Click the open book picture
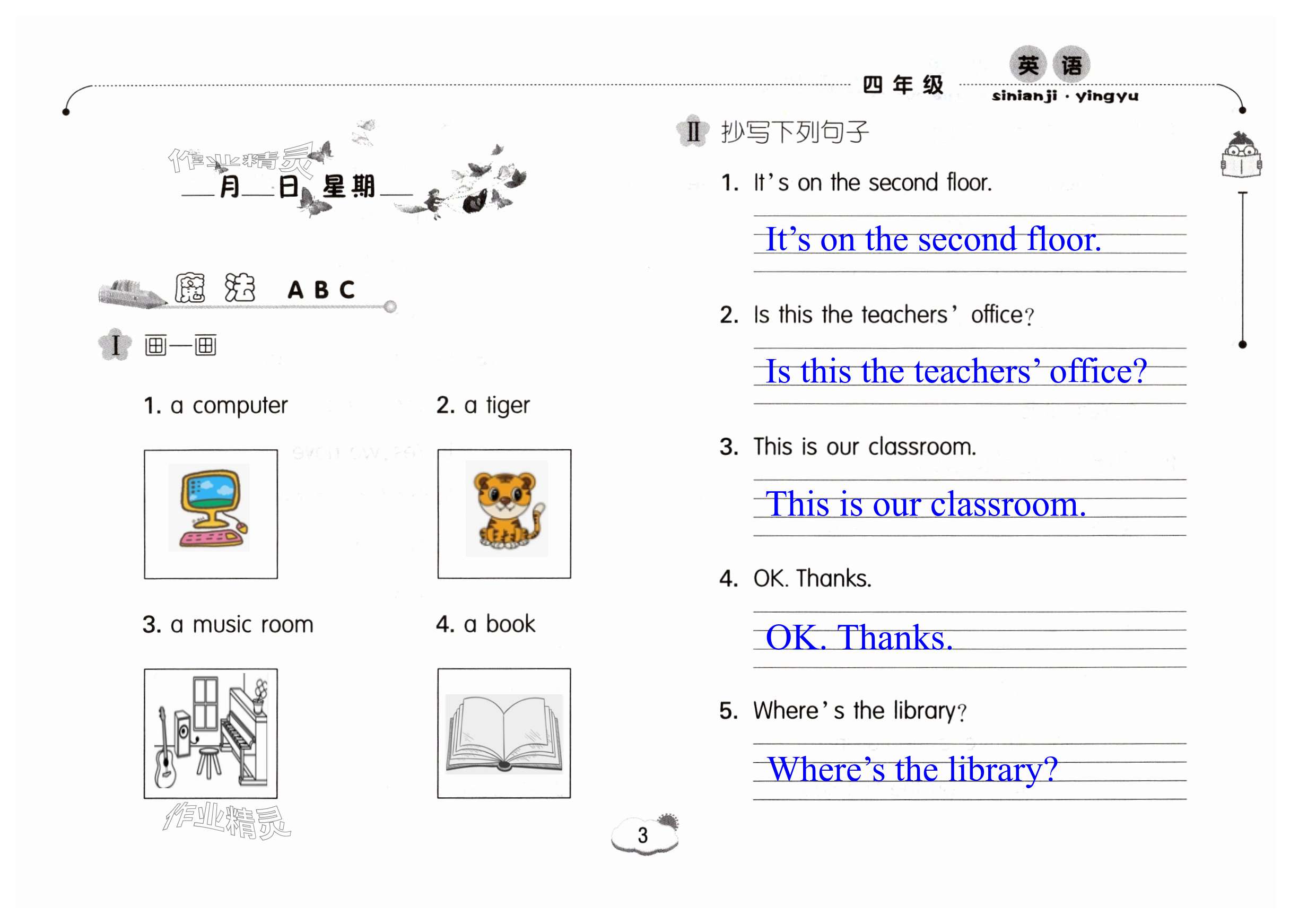 coord(504,733)
